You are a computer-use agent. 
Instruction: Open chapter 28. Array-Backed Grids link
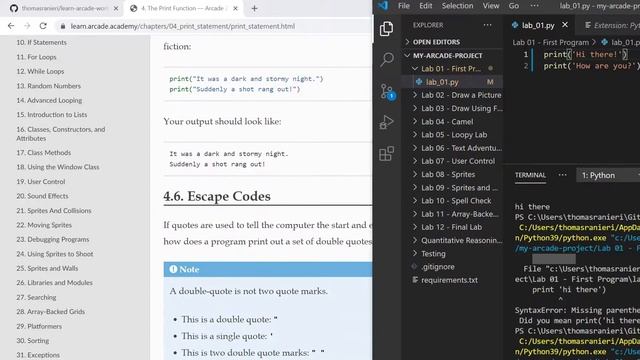point(51,311)
